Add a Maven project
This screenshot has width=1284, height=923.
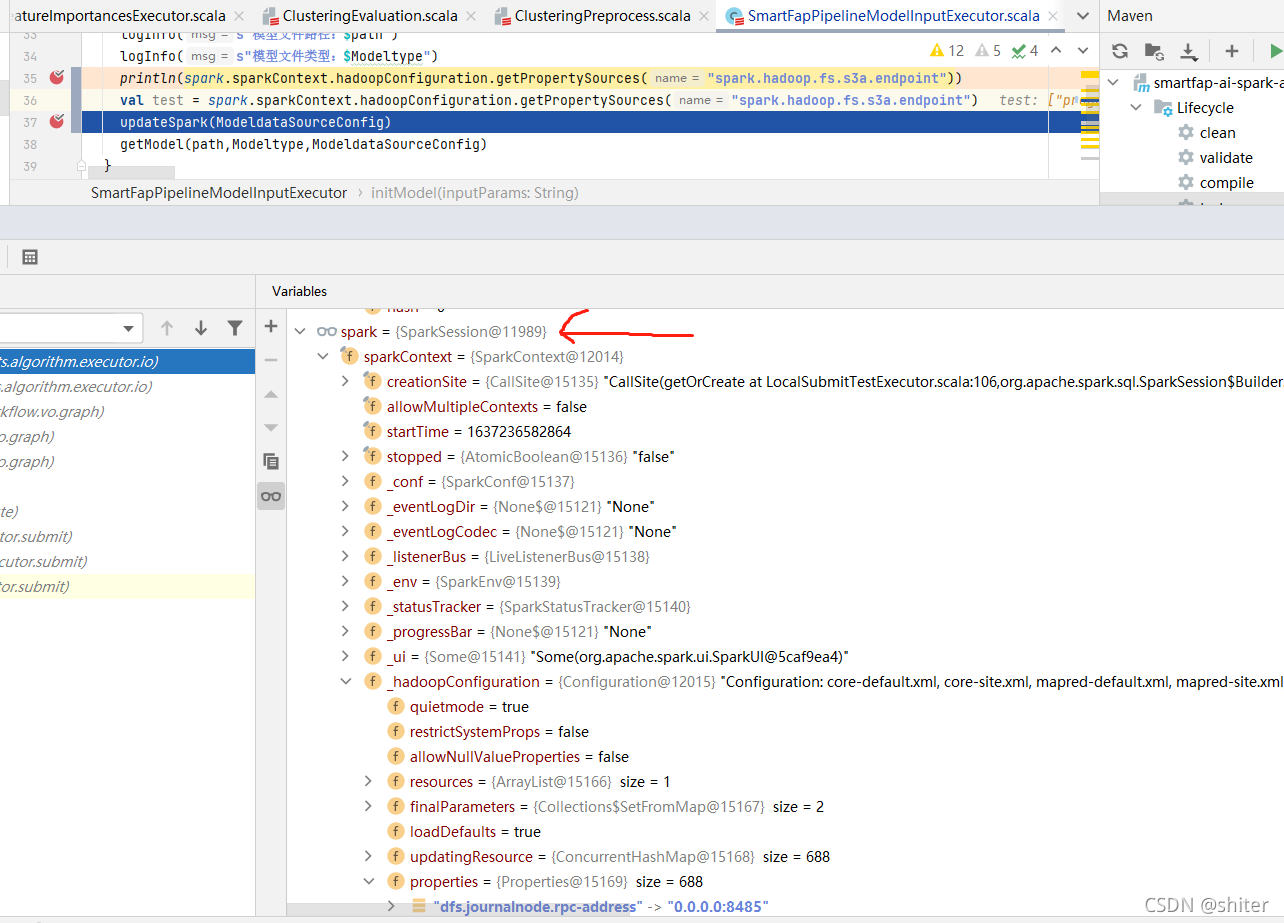point(1232,51)
